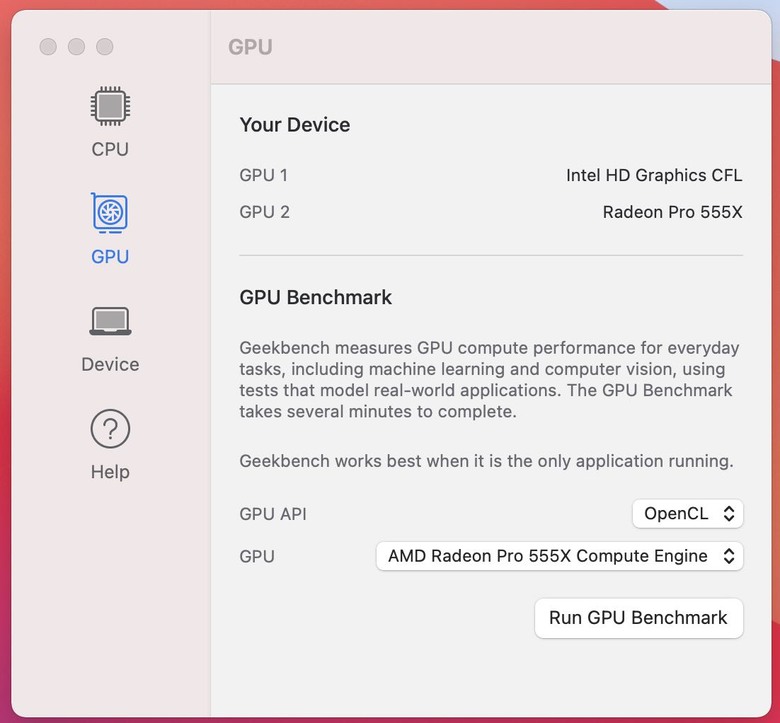Image resolution: width=780 pixels, height=723 pixels.
Task: Click the GPU title in the header
Action: point(250,47)
